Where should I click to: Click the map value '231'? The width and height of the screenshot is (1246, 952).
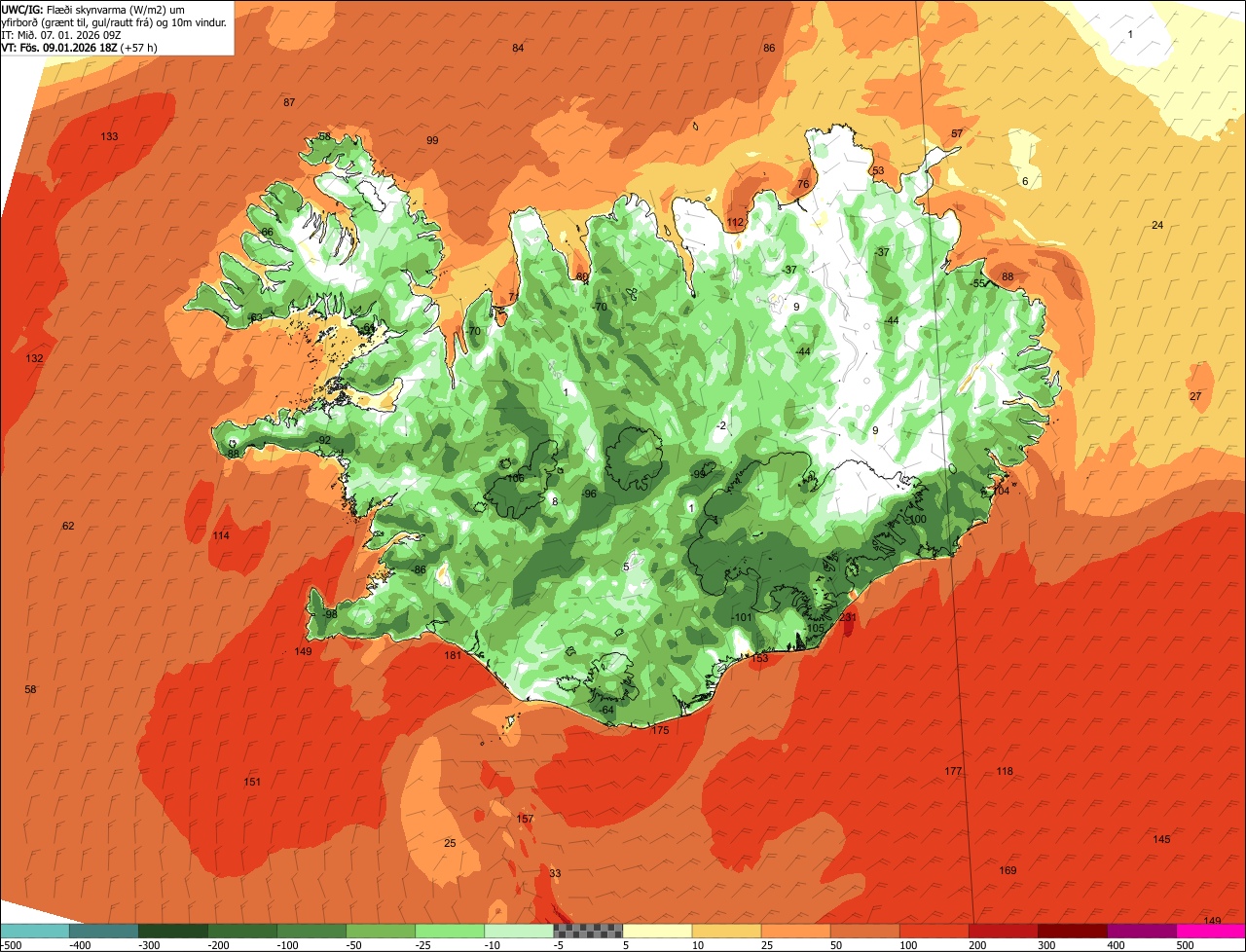tap(847, 618)
